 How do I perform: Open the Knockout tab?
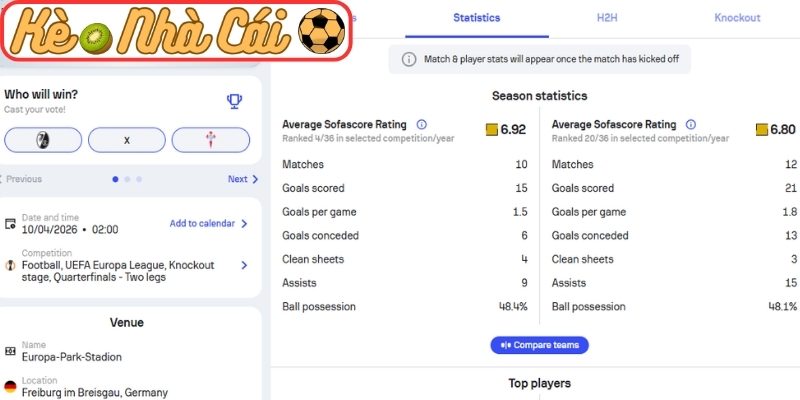click(737, 18)
